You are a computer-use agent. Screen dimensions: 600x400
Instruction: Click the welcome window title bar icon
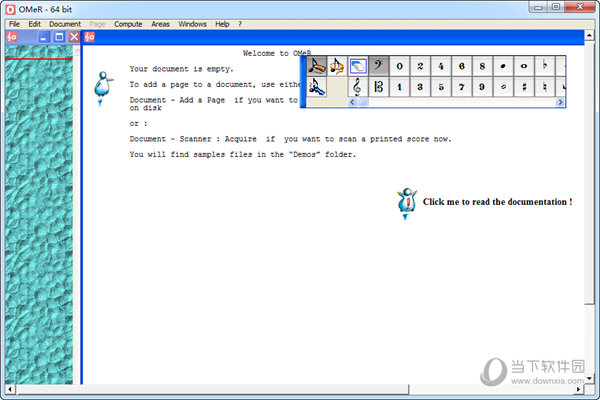coord(90,37)
